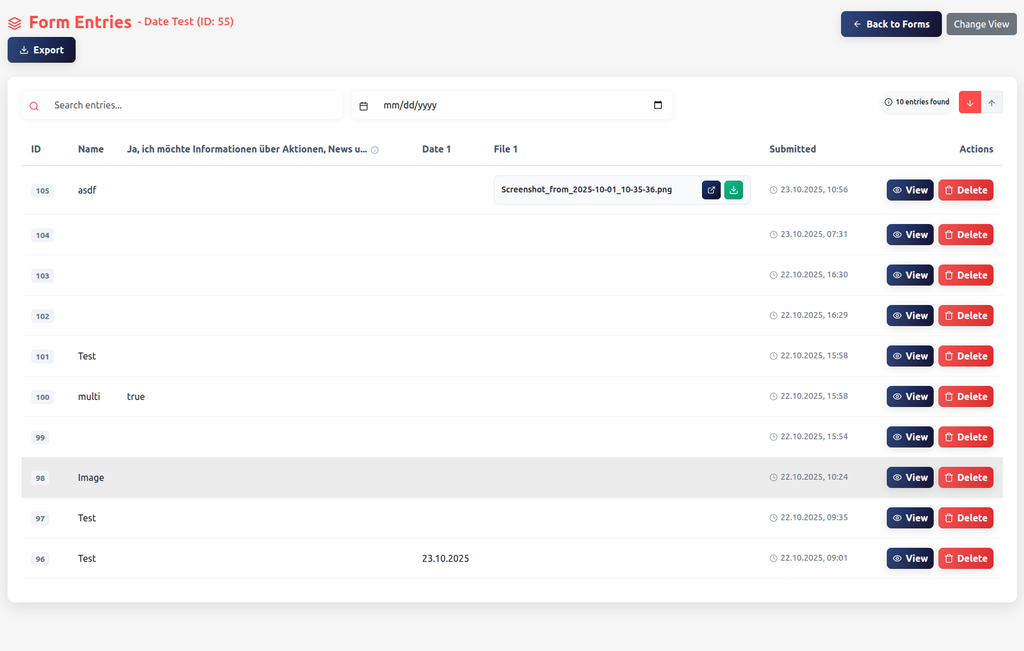Click the name asdf cell
This screenshot has width=1024, height=651.
[x=87, y=190]
